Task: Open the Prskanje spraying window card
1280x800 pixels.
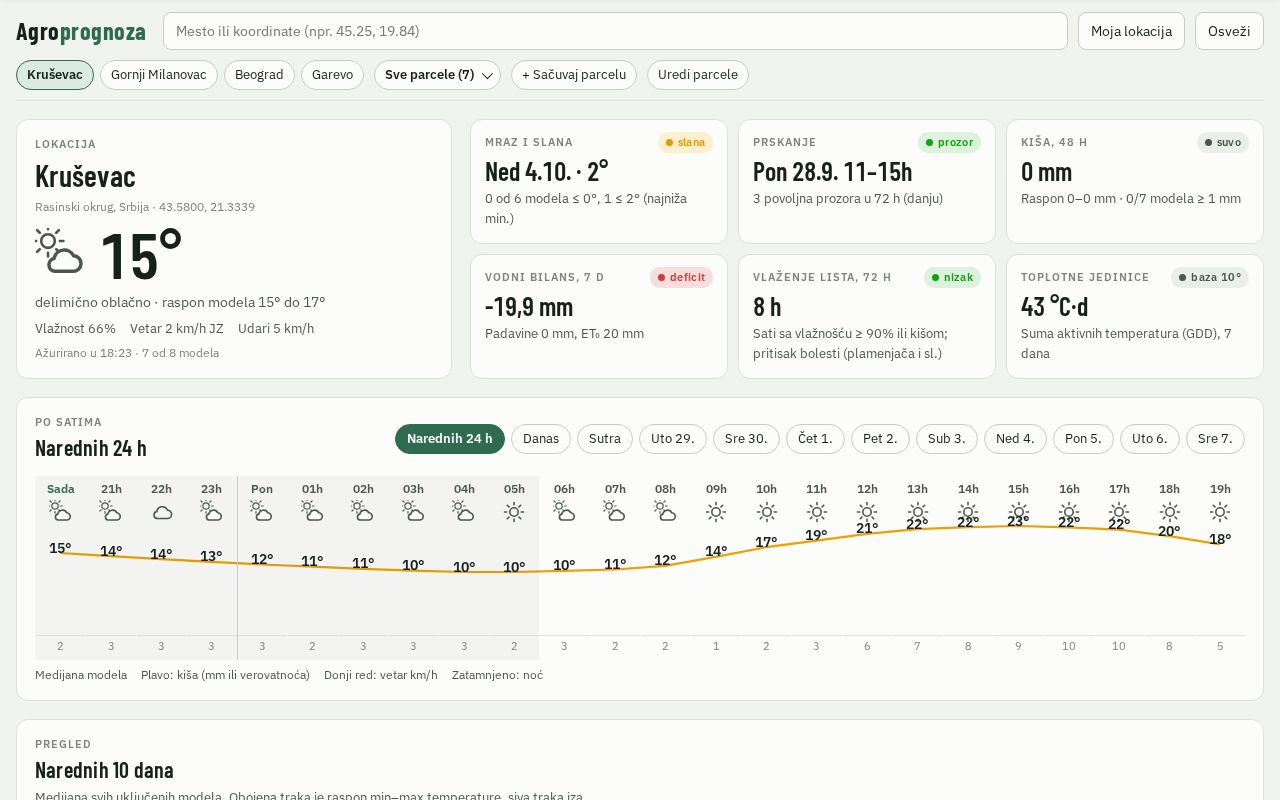Action: [x=867, y=181]
